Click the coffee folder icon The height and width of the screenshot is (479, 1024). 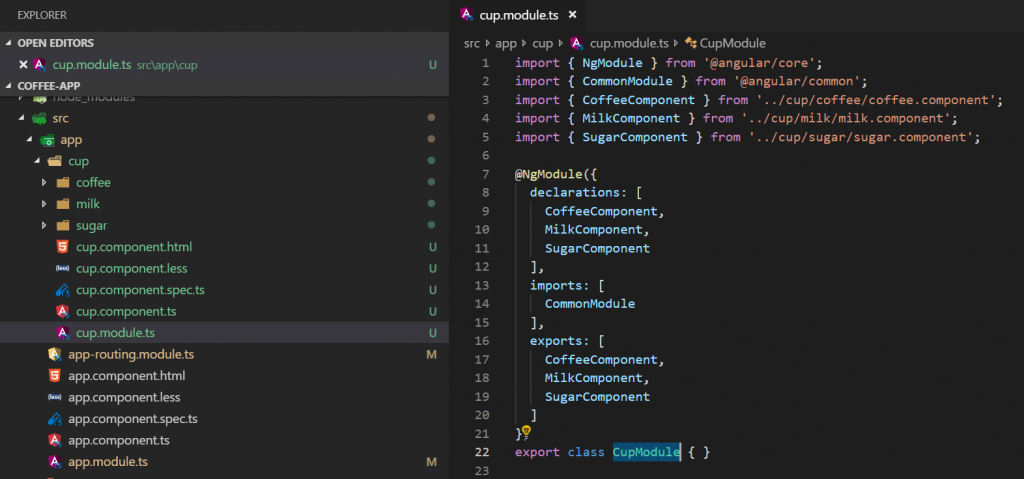[63, 182]
